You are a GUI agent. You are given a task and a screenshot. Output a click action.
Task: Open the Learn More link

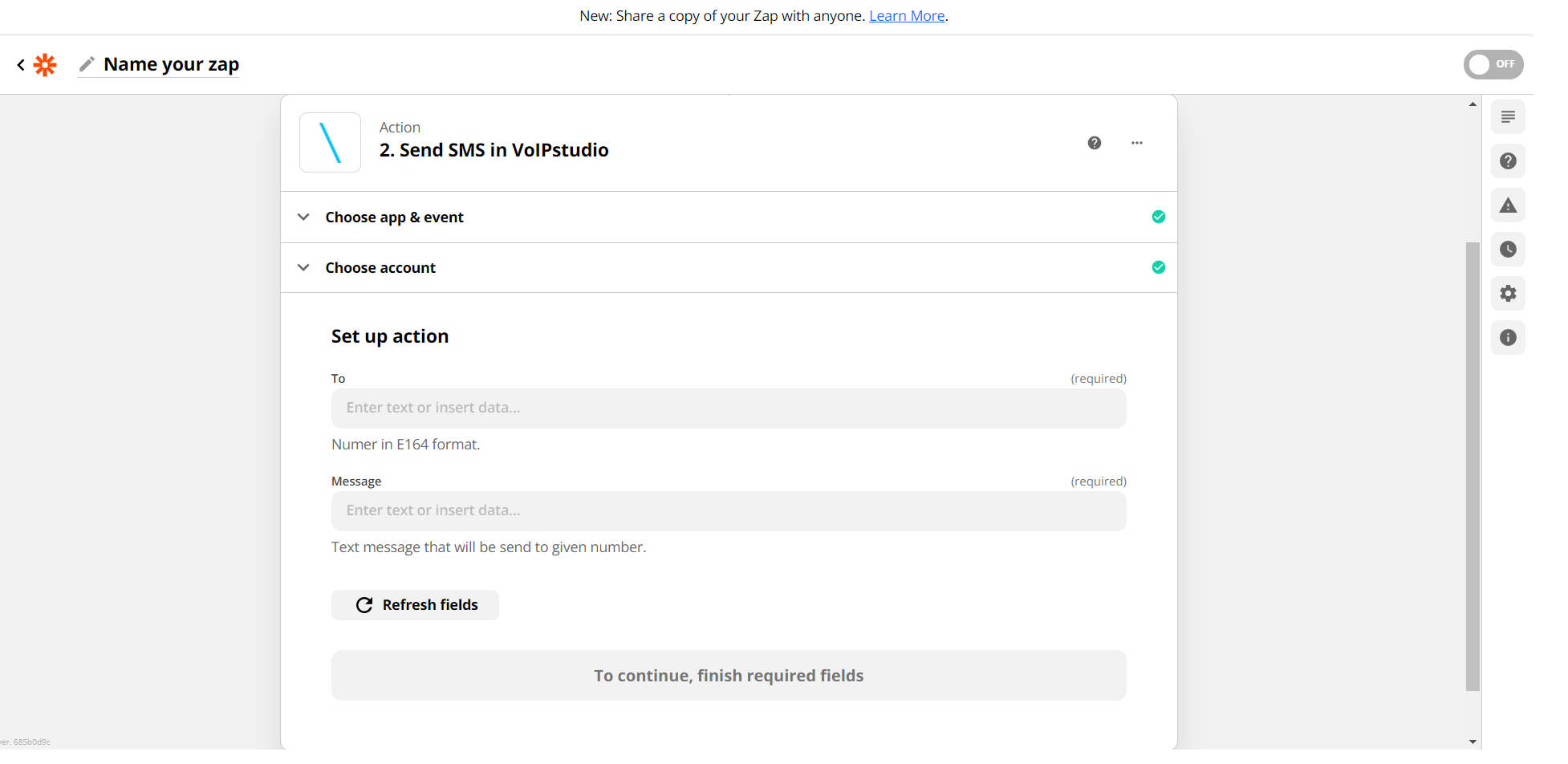907,15
